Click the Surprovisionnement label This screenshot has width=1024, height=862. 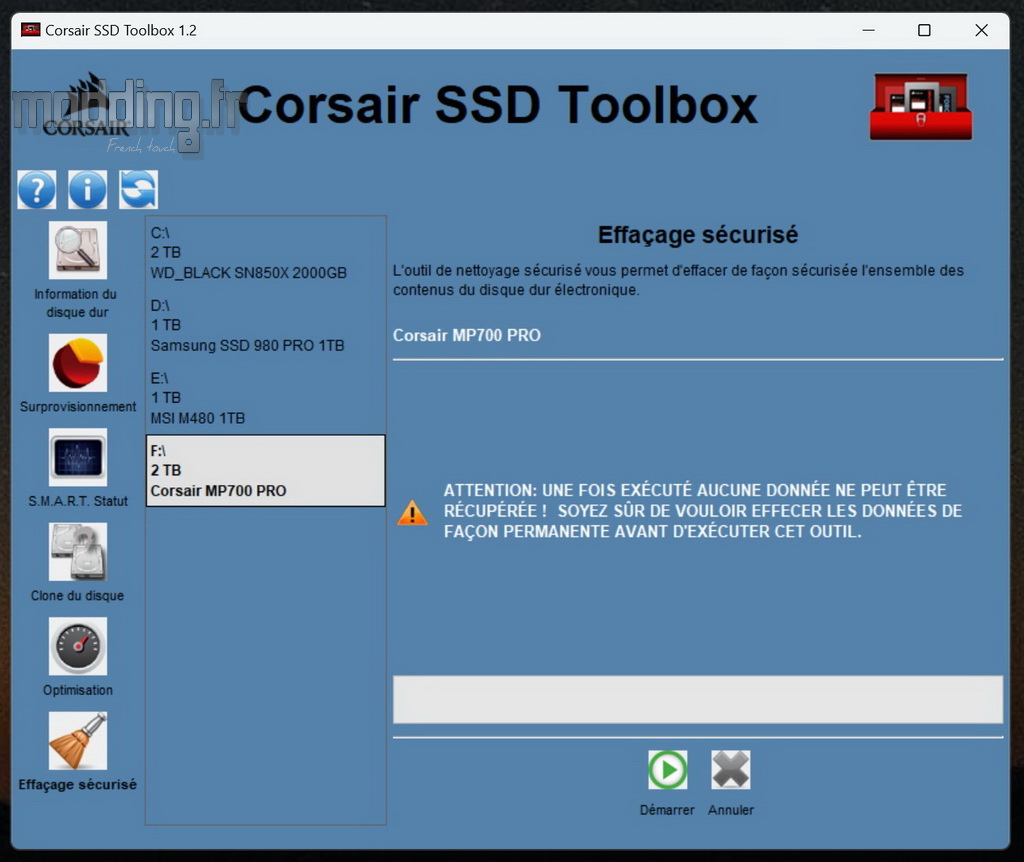tap(78, 406)
